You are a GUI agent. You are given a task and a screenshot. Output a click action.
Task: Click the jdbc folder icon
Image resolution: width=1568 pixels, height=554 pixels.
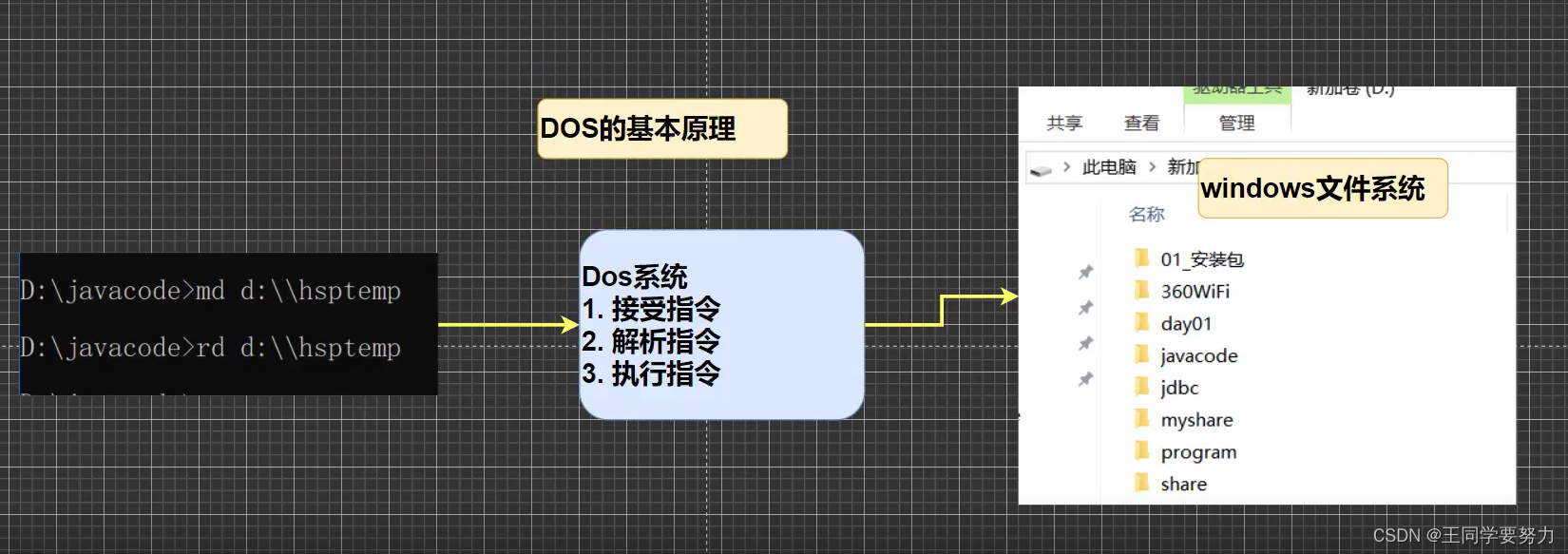[x=1142, y=387]
